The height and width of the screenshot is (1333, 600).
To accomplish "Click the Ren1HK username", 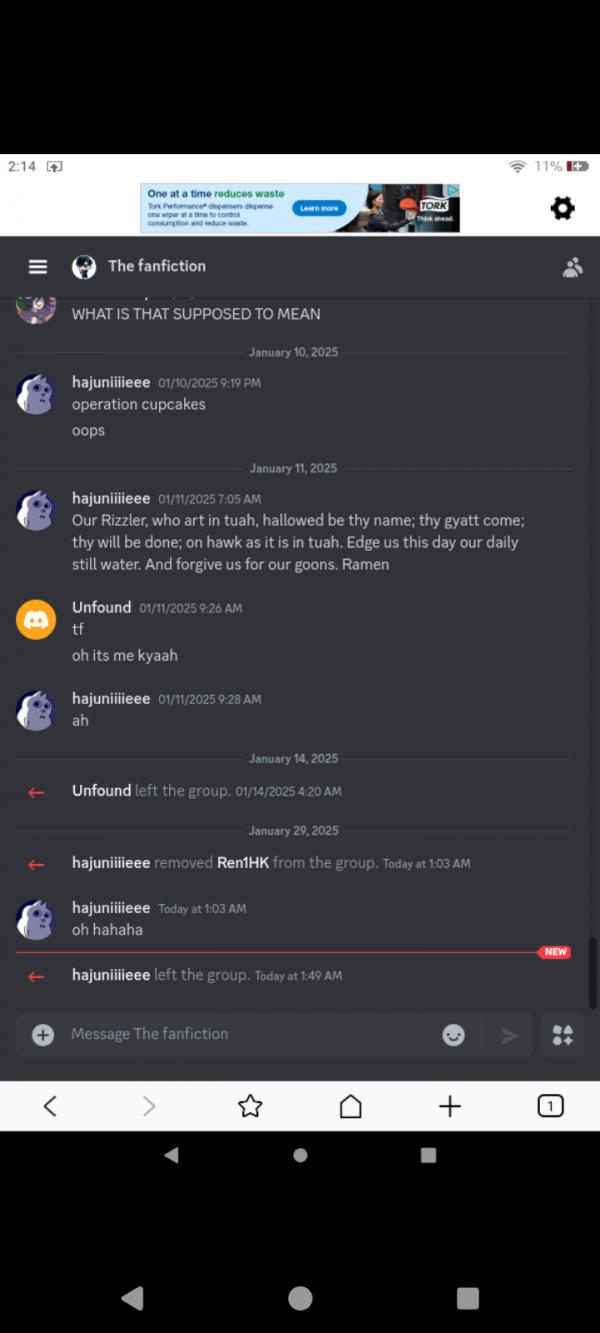I will (x=243, y=862).
